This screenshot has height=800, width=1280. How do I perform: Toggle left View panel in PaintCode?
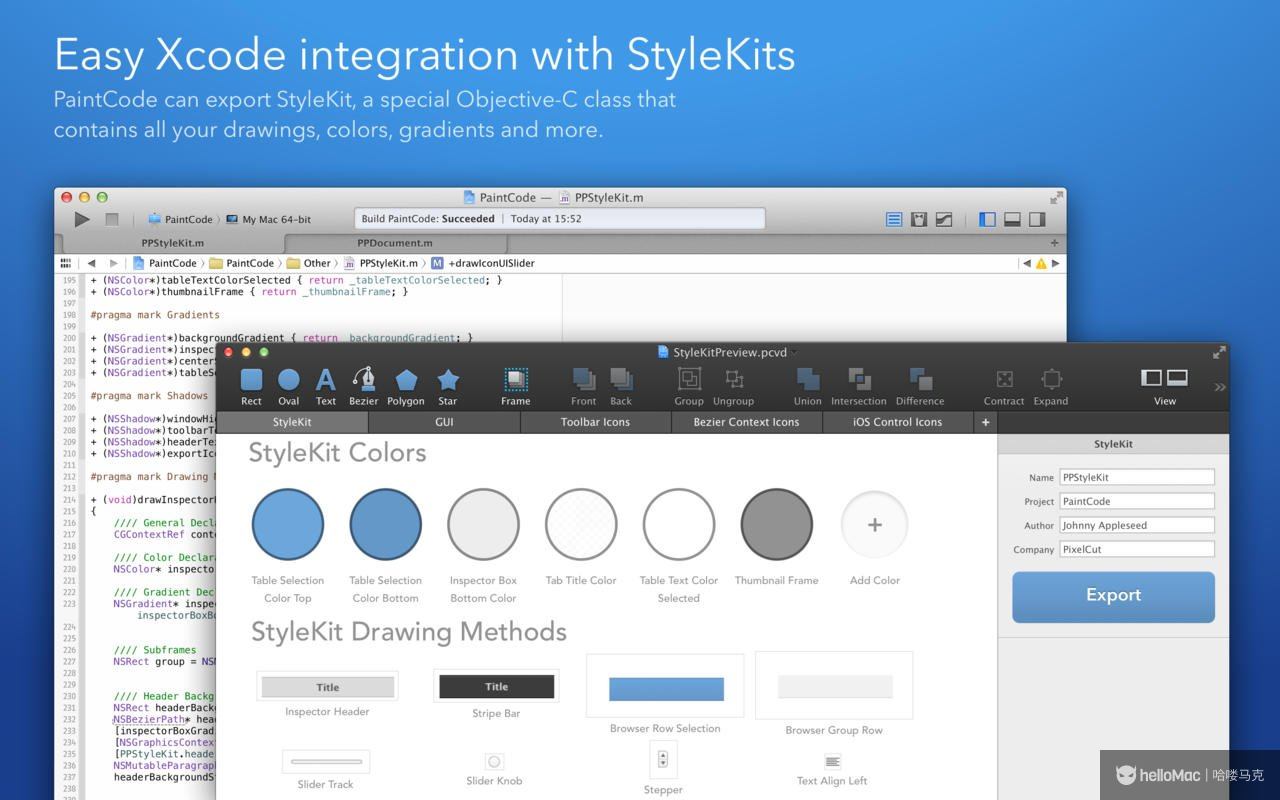pyautogui.click(x=1152, y=377)
